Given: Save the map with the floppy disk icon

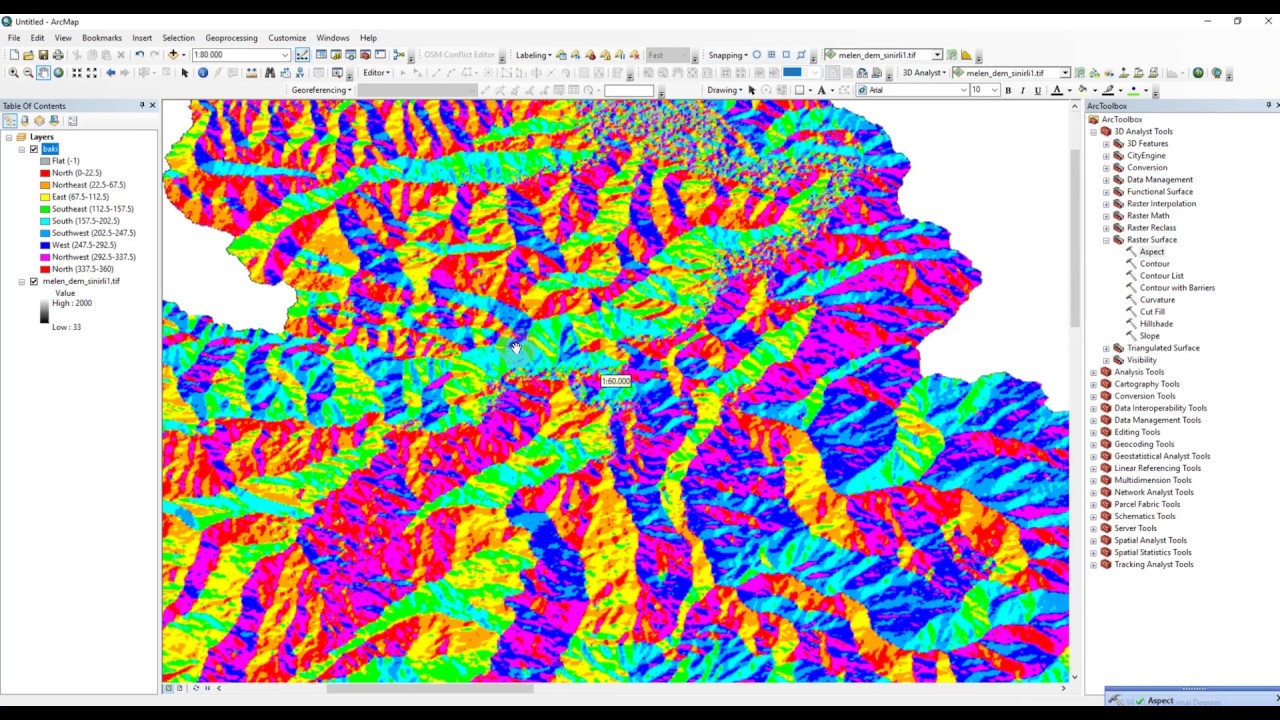Looking at the screenshot, I should click(x=43, y=55).
